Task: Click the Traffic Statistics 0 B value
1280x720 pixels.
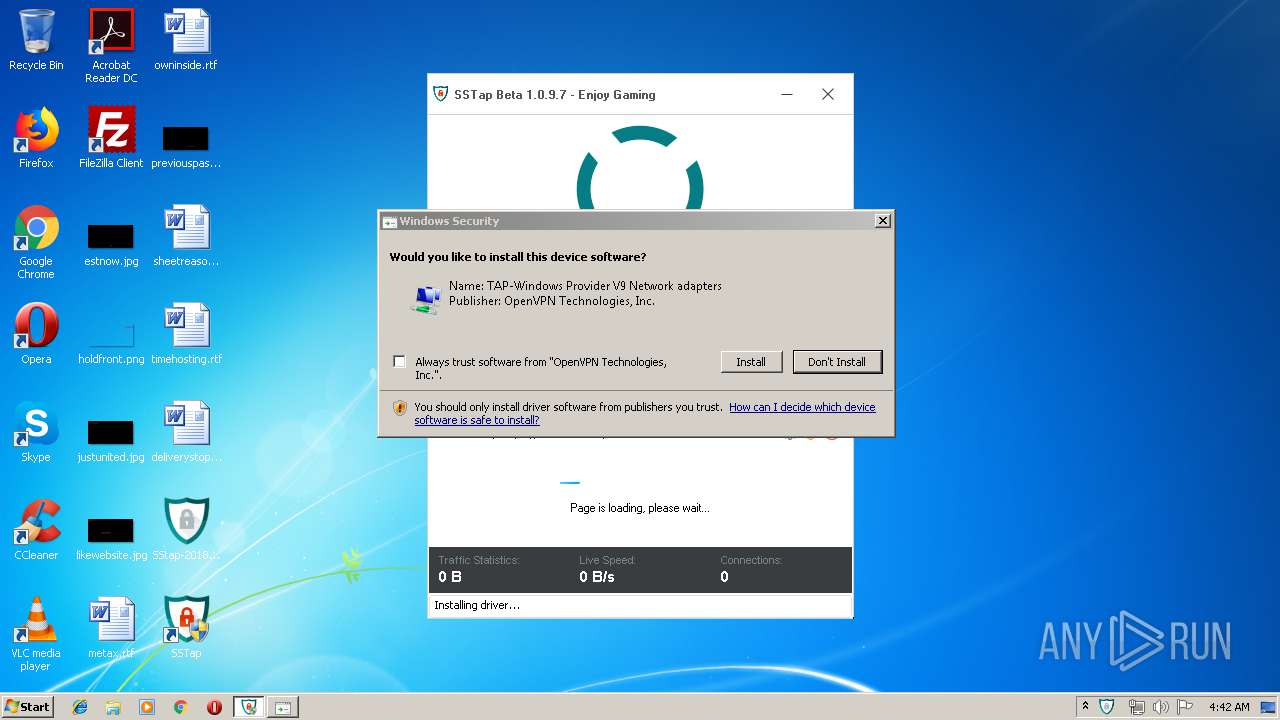Action: click(450, 577)
